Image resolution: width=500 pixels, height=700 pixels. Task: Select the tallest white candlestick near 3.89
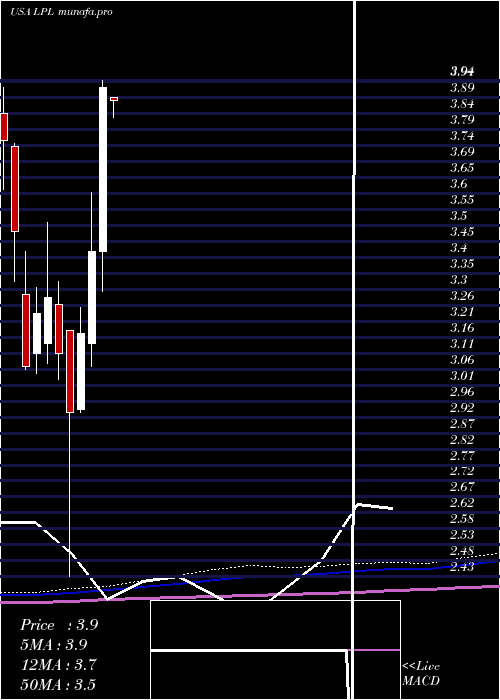103,170
